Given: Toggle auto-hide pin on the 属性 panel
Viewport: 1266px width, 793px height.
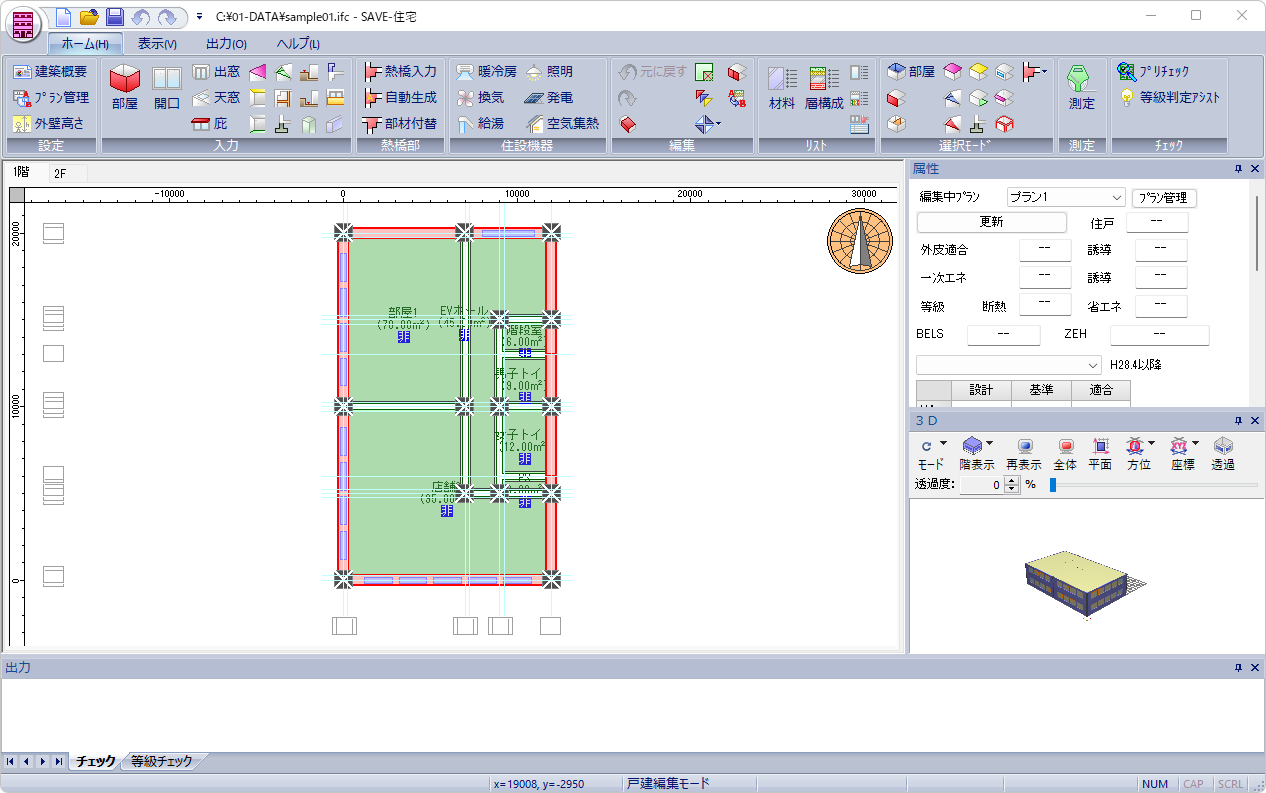Looking at the screenshot, I should pyautogui.click(x=1238, y=169).
